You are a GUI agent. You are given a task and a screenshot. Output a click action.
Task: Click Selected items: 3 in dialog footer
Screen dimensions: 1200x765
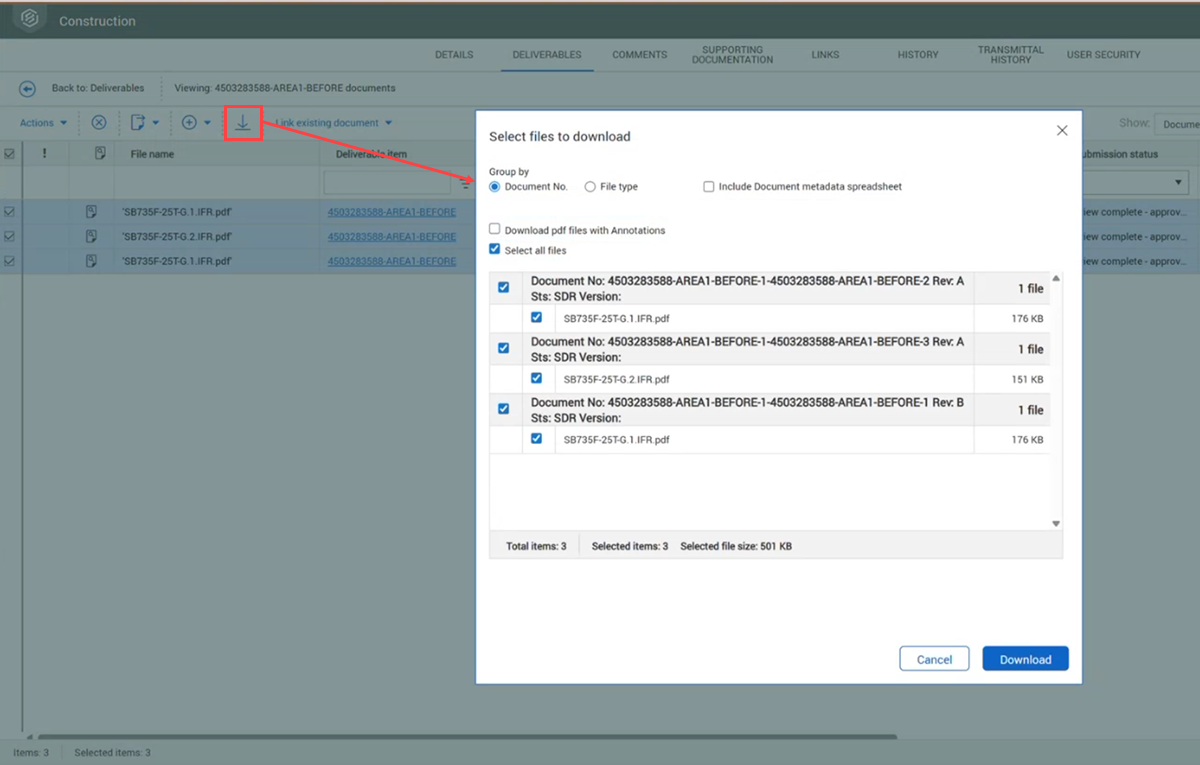pos(630,546)
